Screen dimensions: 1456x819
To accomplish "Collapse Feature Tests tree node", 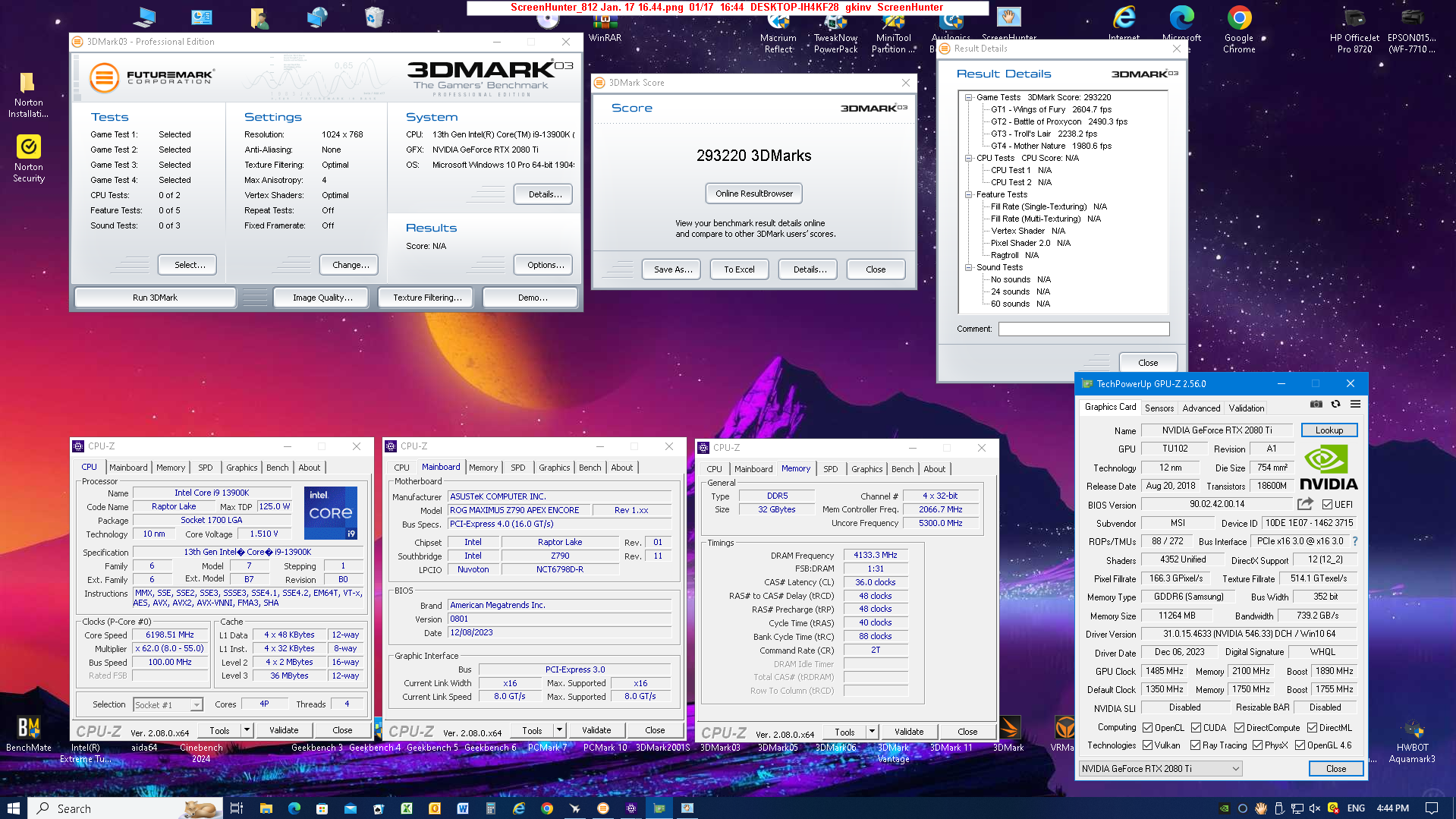I will [968, 194].
